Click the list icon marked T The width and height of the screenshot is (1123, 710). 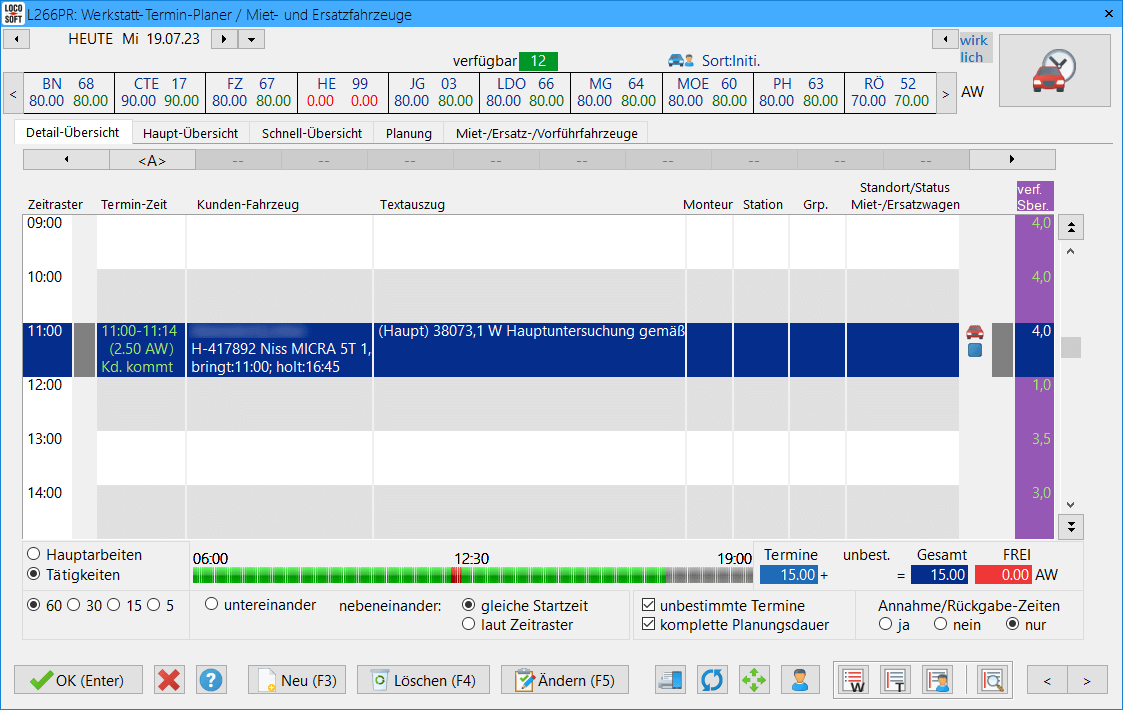tap(896, 680)
